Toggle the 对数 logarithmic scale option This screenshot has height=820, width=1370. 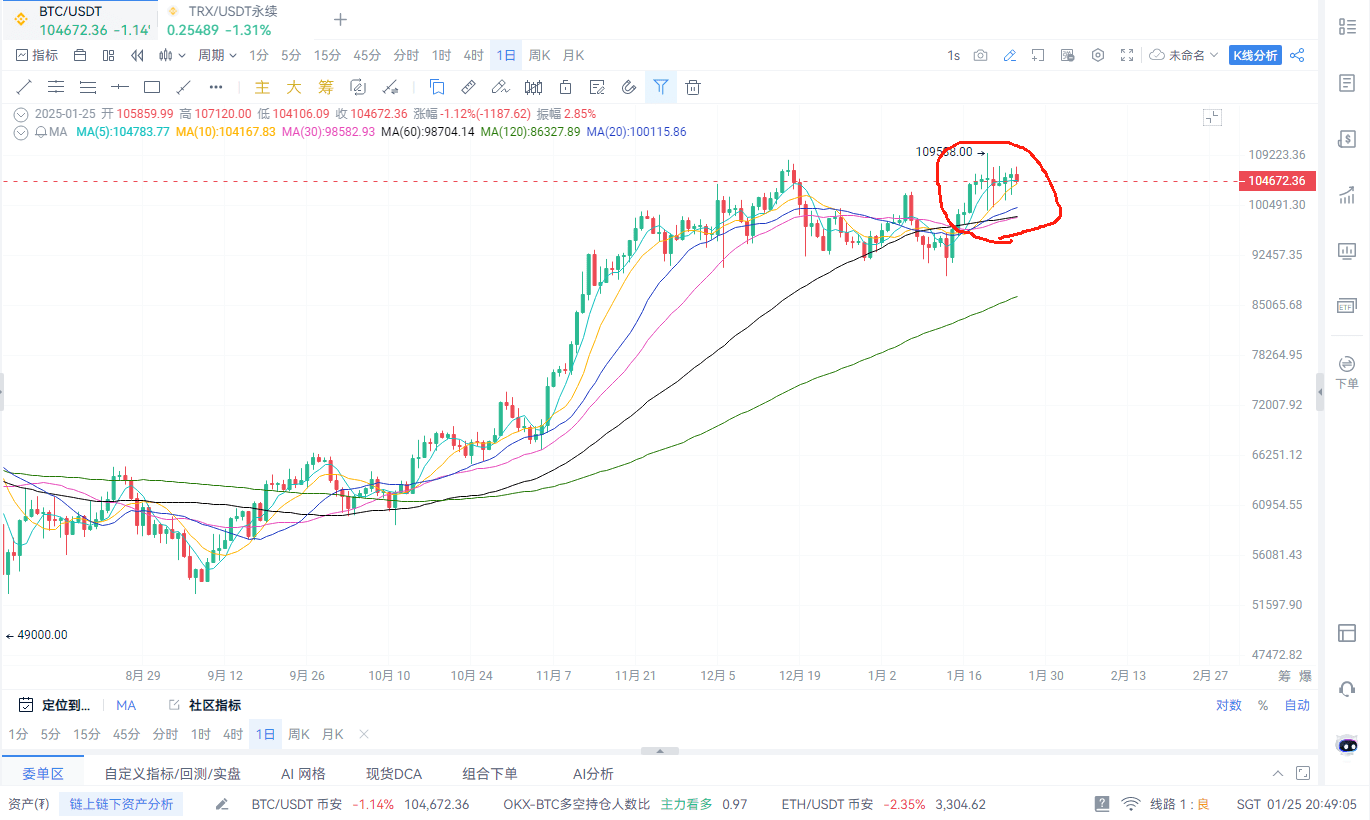pyautogui.click(x=1228, y=705)
